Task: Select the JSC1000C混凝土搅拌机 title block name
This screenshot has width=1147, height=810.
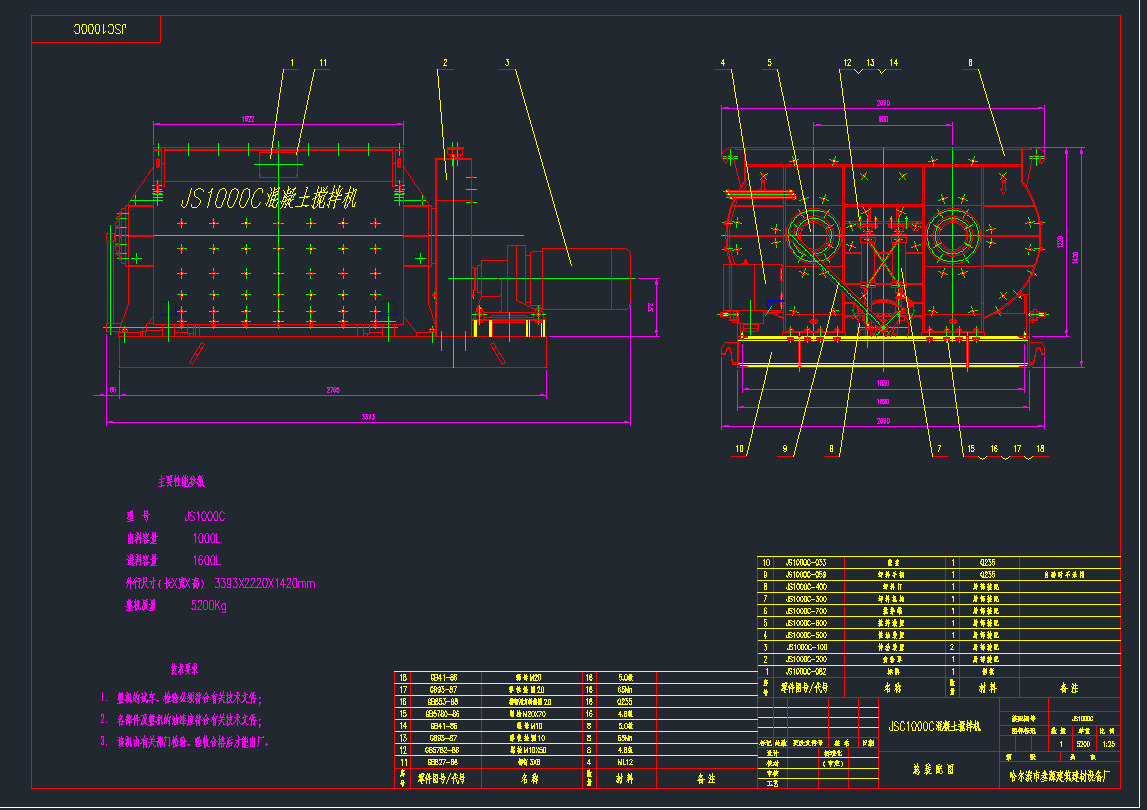Action: 935,727
